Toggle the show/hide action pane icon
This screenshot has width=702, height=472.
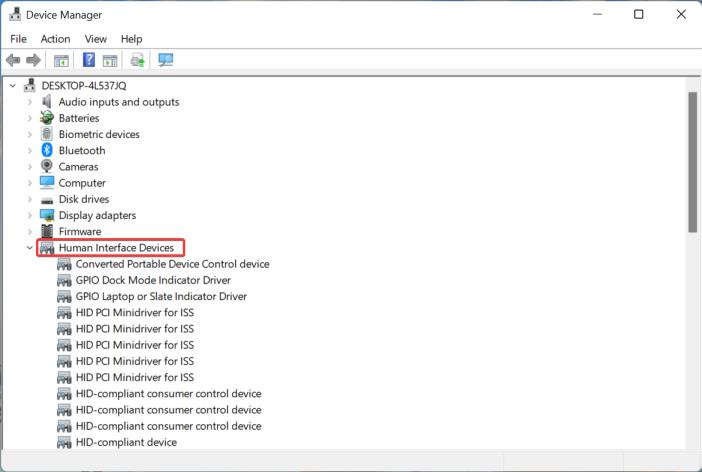(x=110, y=60)
